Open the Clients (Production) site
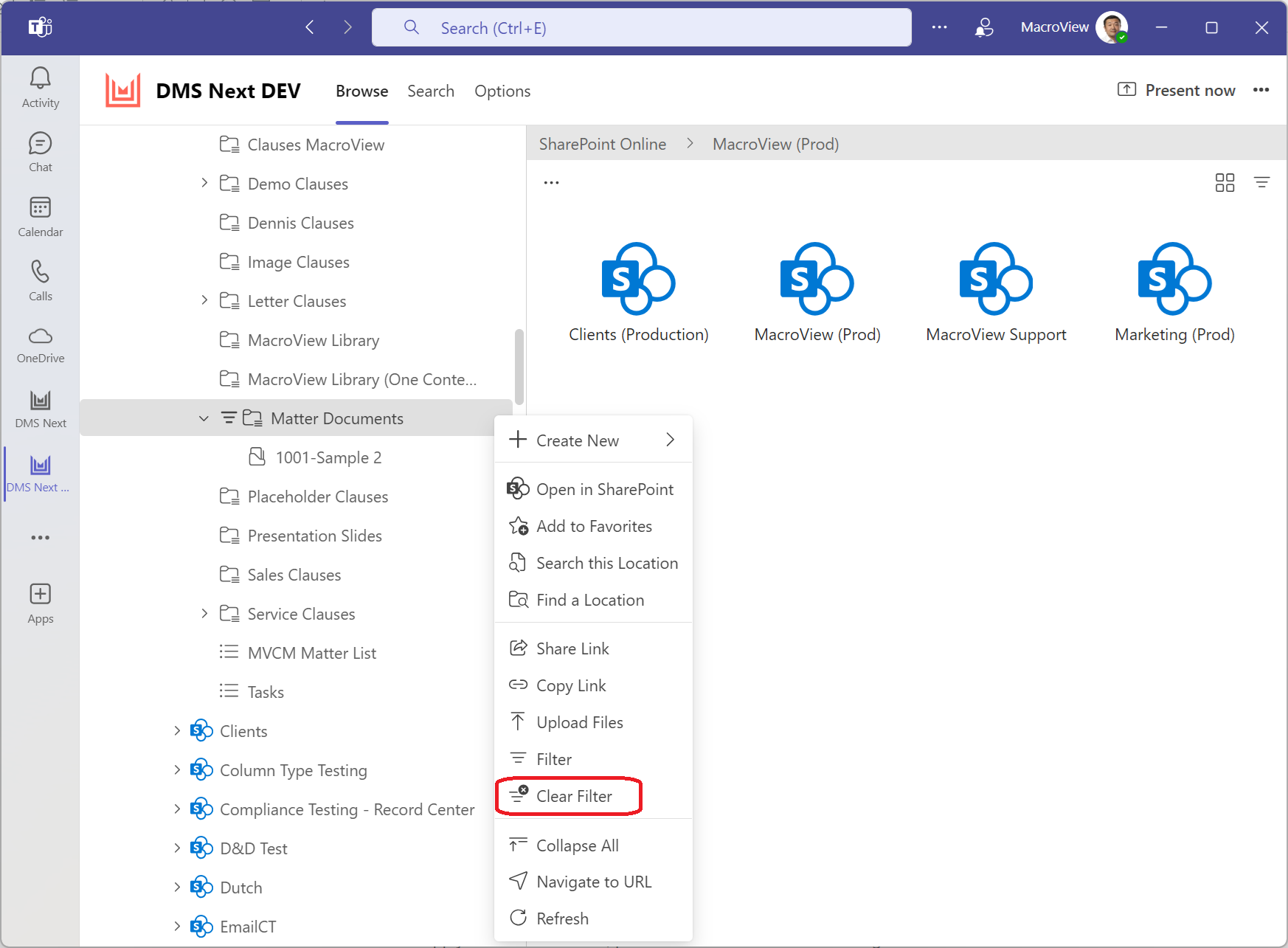1288x948 pixels. tap(638, 293)
